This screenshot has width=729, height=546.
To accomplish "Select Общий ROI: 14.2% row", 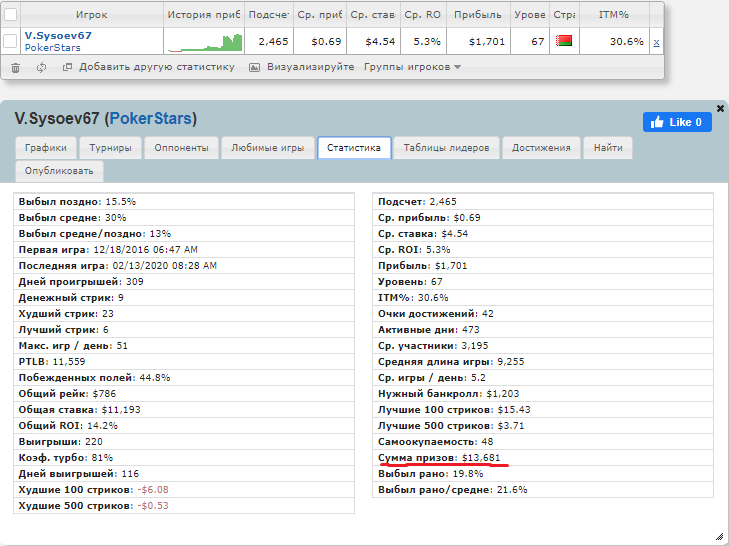I will tap(184, 426).
